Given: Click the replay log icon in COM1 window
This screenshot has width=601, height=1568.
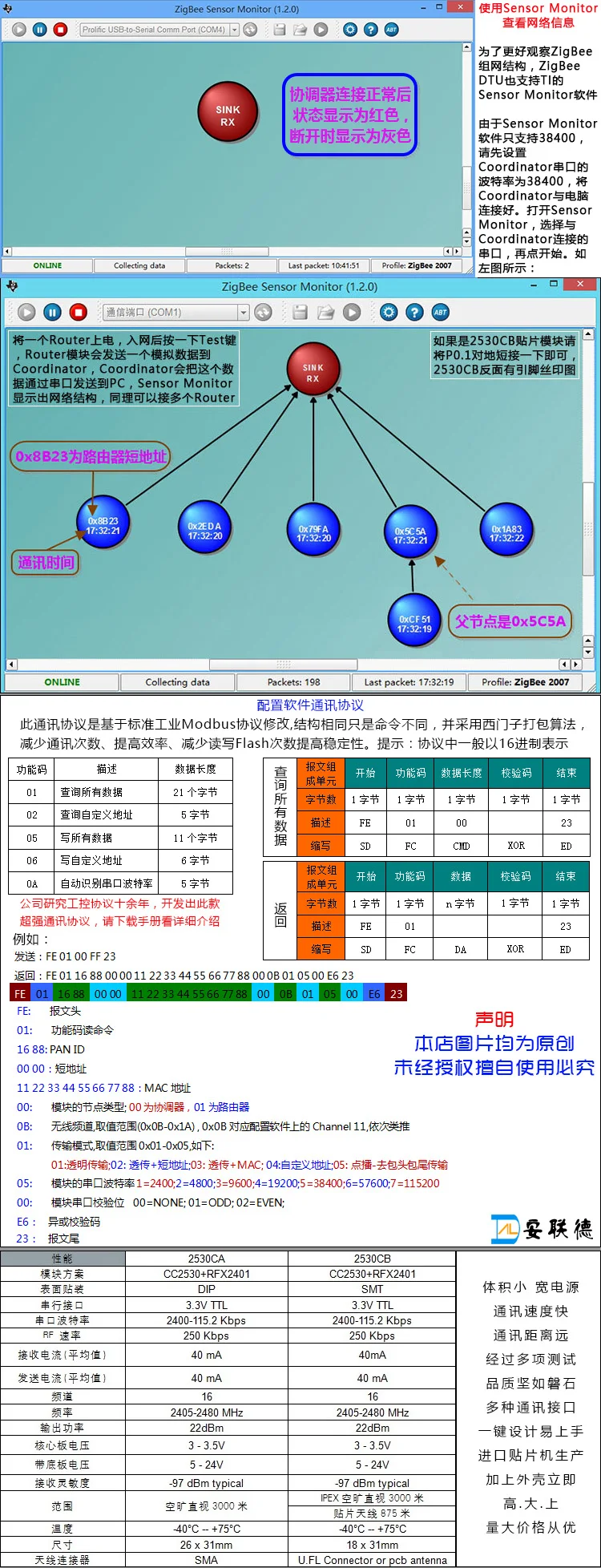Looking at the screenshot, I should click(x=351, y=312).
